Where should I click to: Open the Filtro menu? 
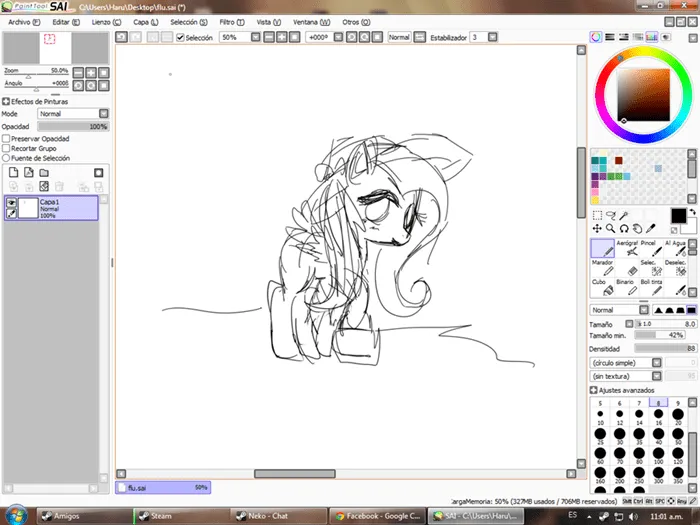pyautogui.click(x=232, y=22)
